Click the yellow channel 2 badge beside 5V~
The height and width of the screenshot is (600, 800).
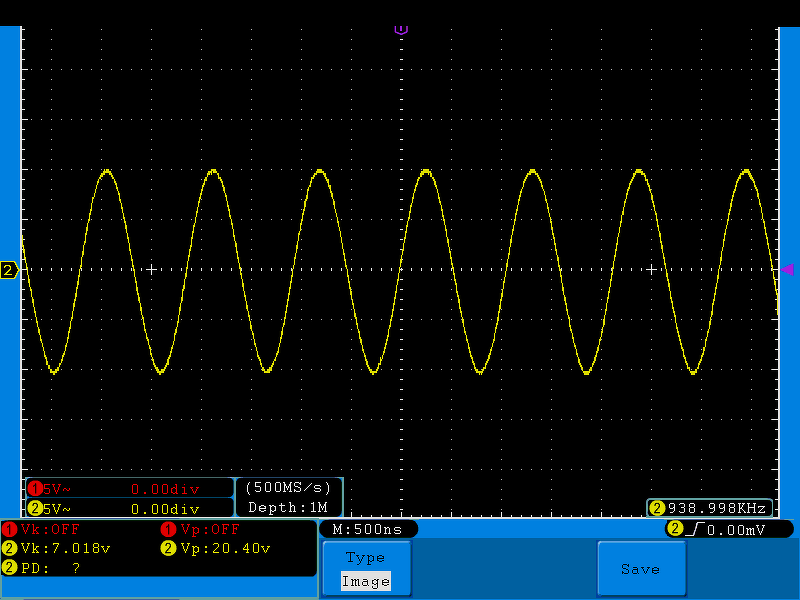(x=35, y=508)
